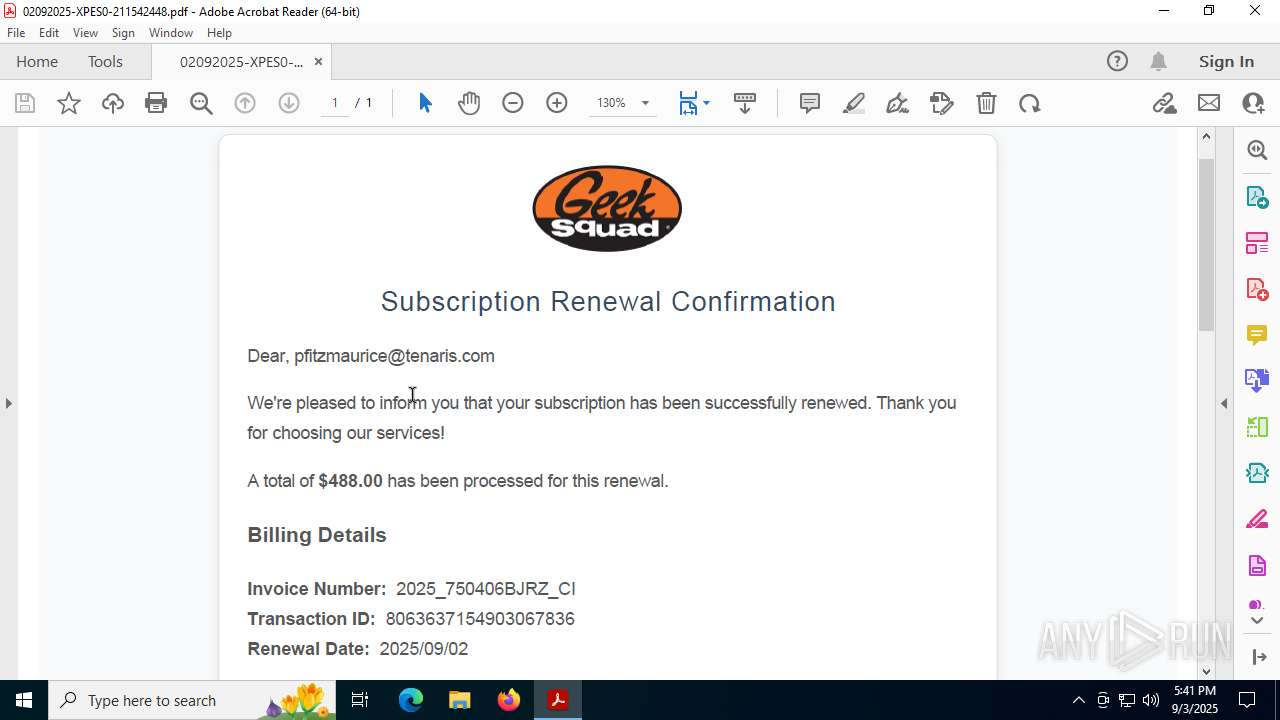Screen dimensions: 1280x720
Task: Click the scrolling mode toolbar icon
Action: coord(745,103)
